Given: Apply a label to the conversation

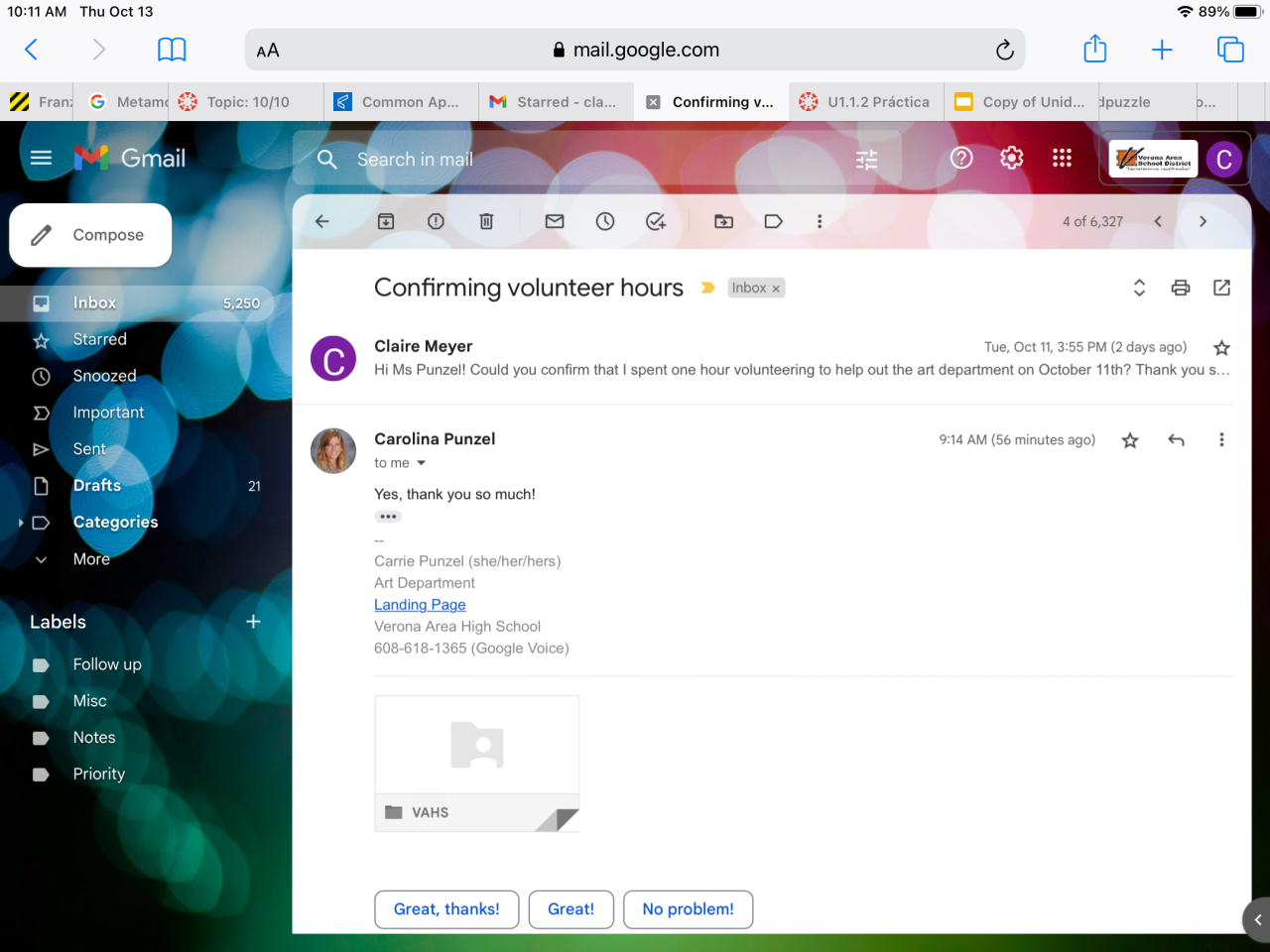Looking at the screenshot, I should [774, 221].
